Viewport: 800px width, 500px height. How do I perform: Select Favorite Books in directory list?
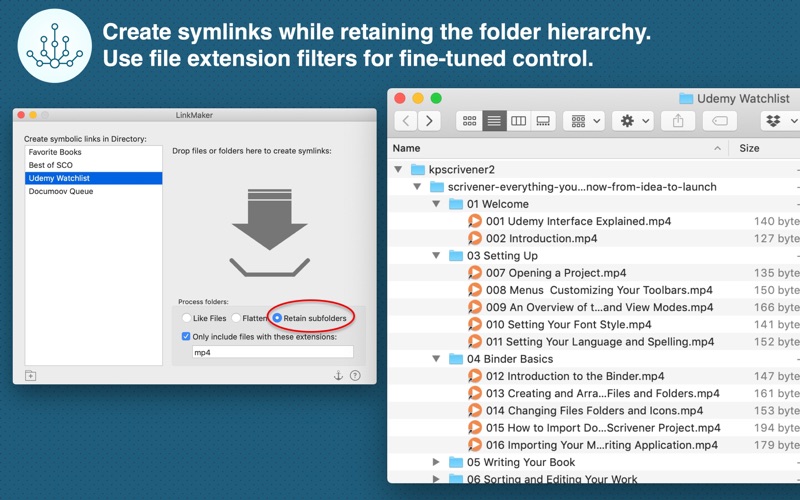tap(94, 152)
